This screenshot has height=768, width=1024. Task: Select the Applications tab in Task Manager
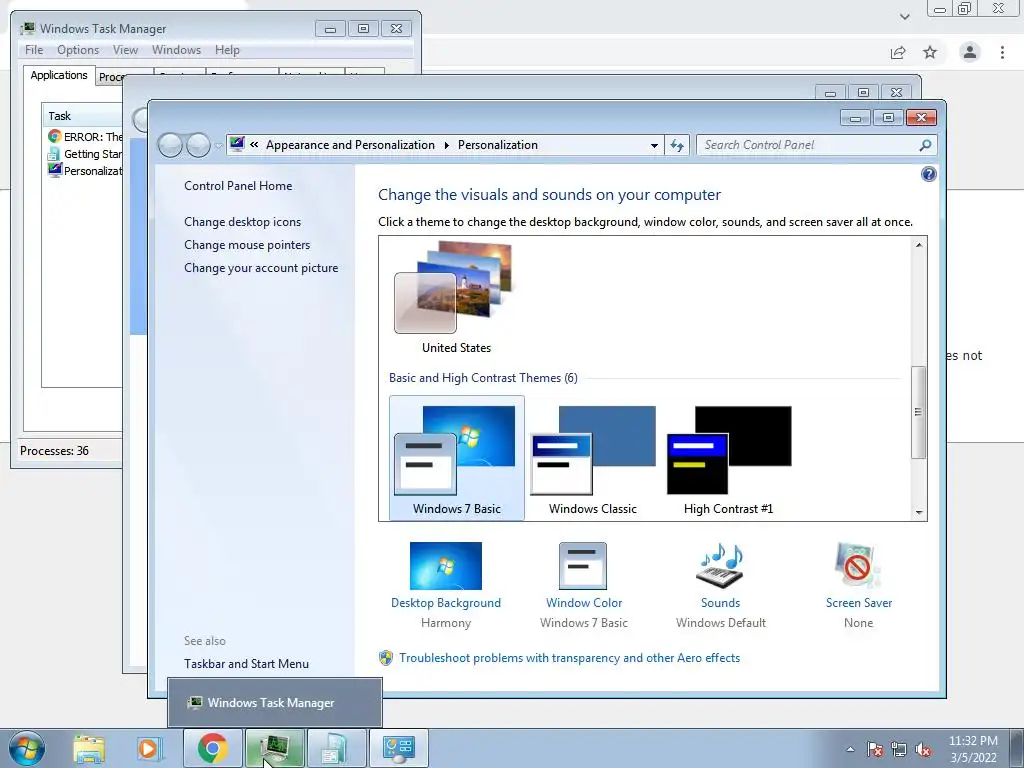coord(59,75)
